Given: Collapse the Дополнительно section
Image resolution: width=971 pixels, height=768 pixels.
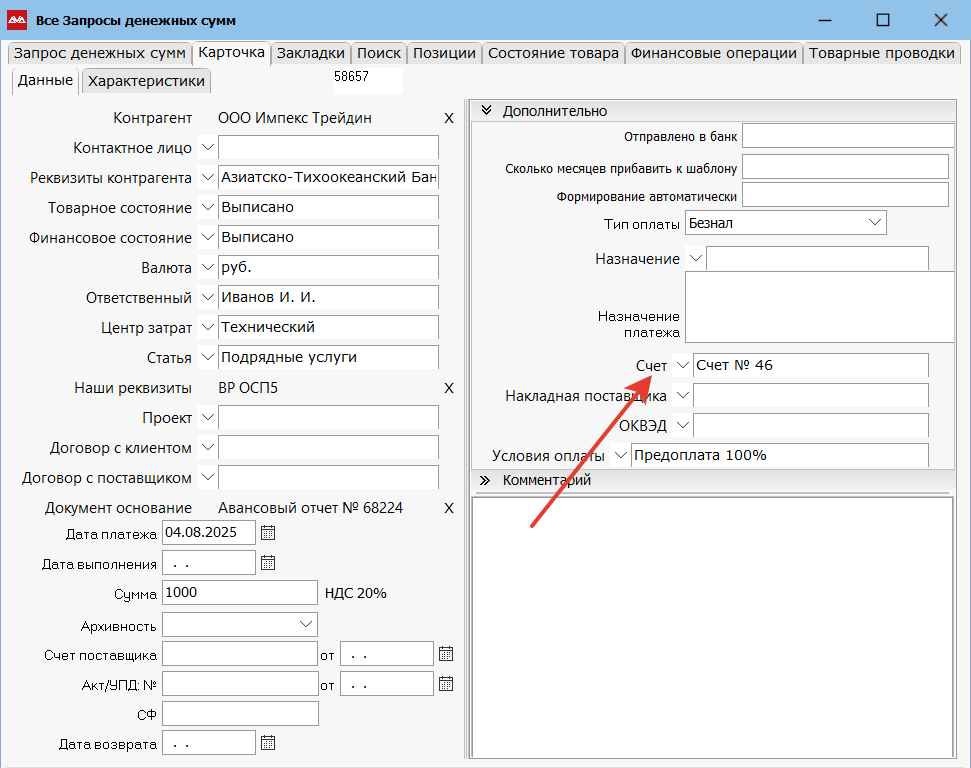Looking at the screenshot, I should point(487,111).
